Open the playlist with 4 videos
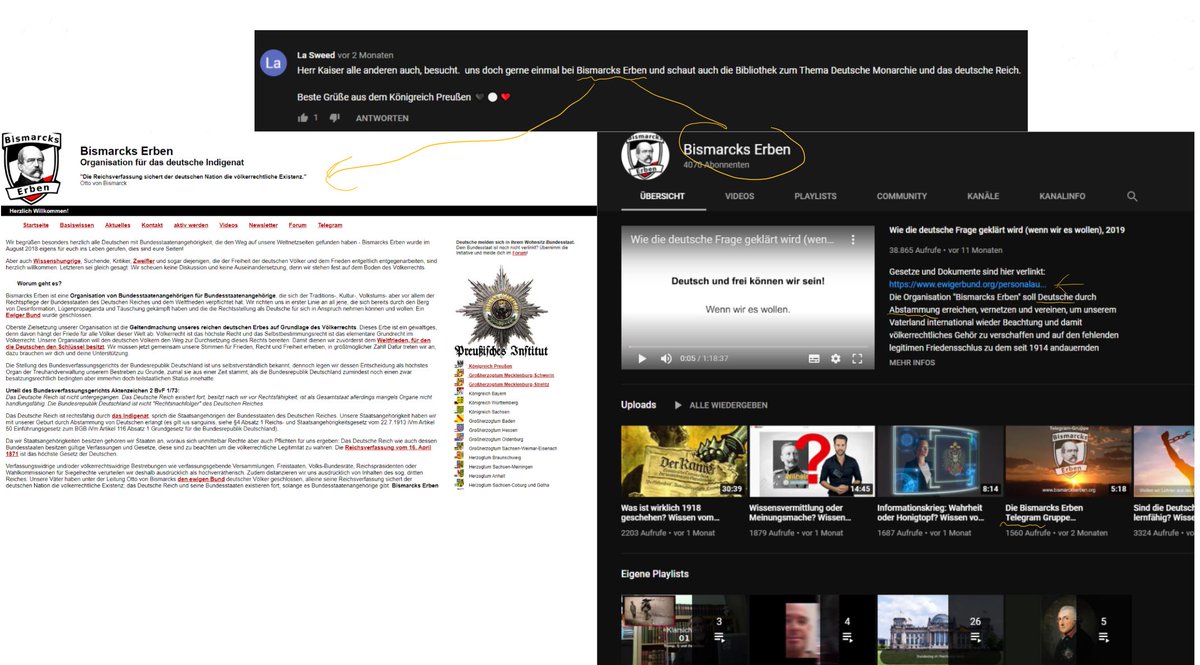Viewport: 1200px width, 665px height. [x=812, y=630]
